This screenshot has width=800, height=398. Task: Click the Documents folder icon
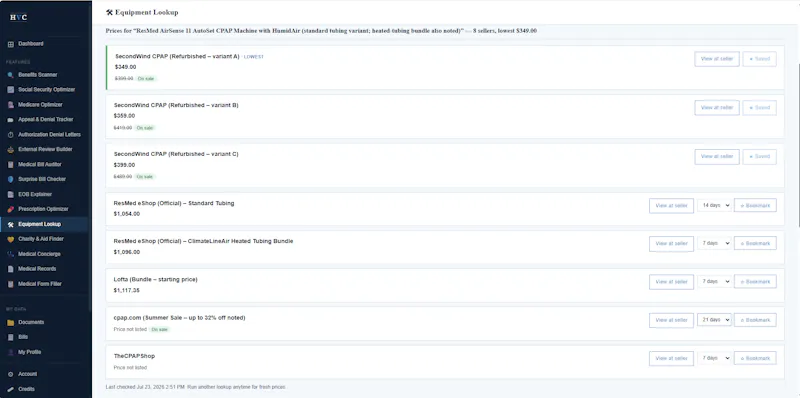point(11,322)
